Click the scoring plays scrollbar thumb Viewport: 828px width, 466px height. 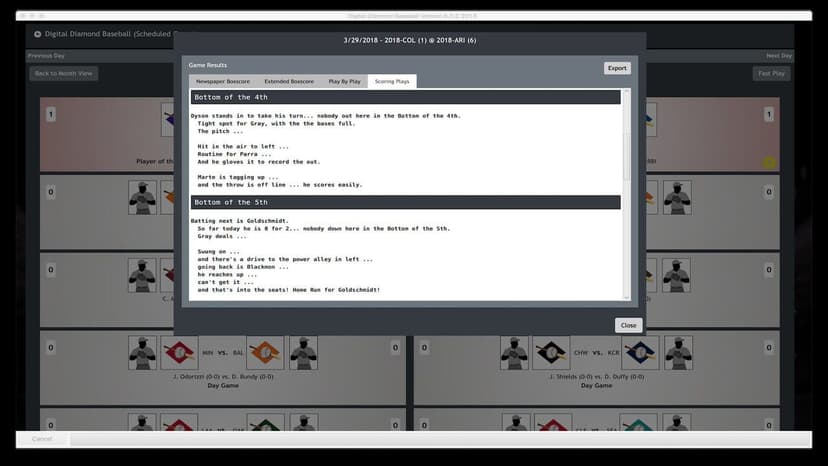[626, 156]
